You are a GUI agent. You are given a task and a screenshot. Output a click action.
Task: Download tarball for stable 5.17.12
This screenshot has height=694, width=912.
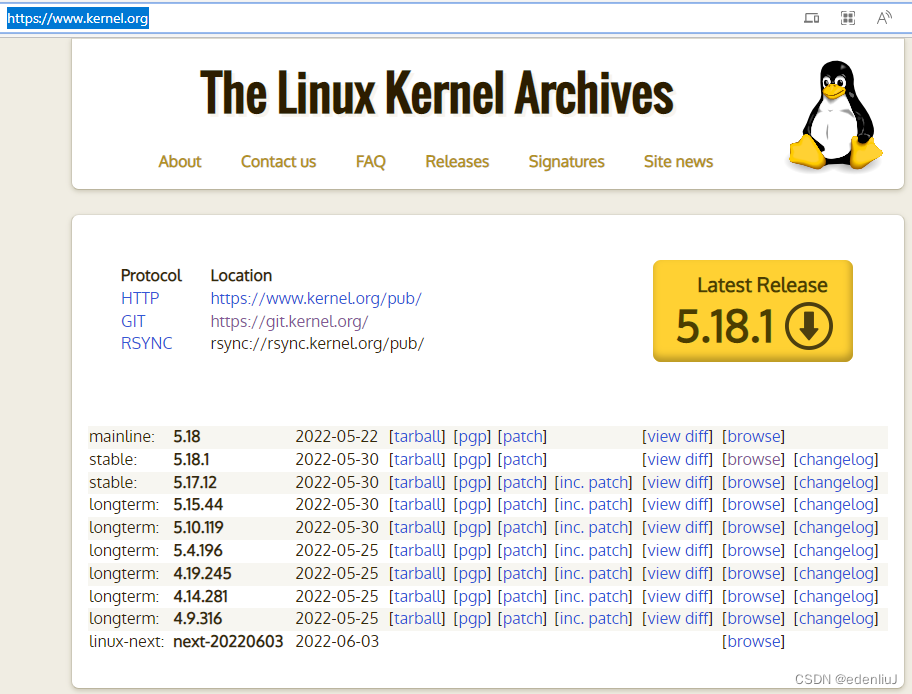pos(417,482)
